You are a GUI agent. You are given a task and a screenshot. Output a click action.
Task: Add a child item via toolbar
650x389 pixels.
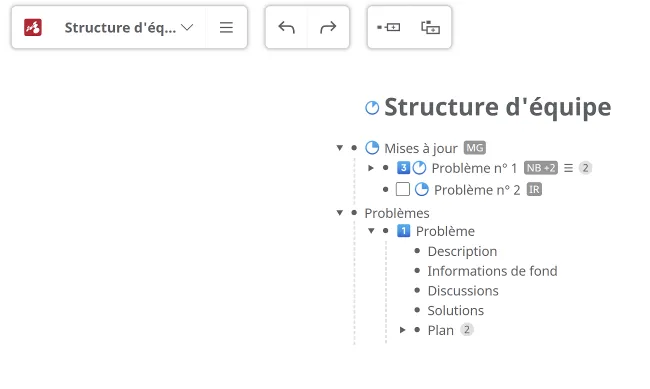[x=430, y=28]
